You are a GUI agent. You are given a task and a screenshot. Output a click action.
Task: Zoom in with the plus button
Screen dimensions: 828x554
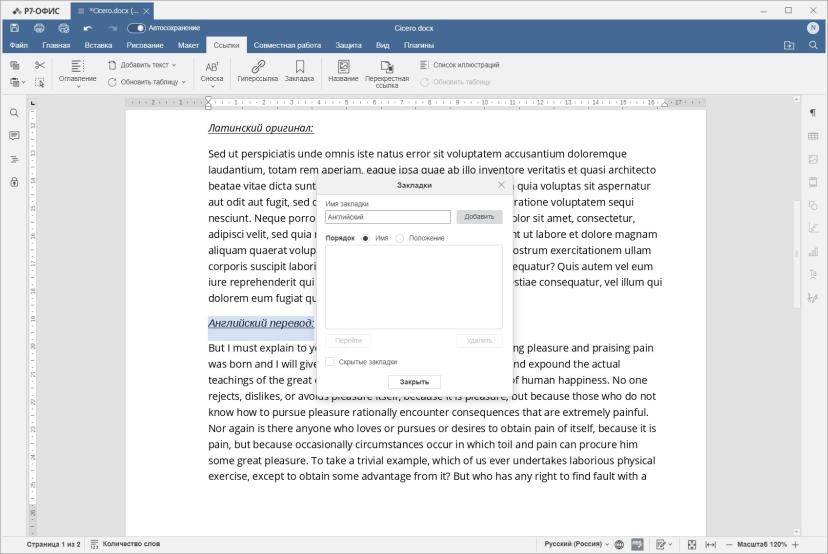click(x=796, y=544)
